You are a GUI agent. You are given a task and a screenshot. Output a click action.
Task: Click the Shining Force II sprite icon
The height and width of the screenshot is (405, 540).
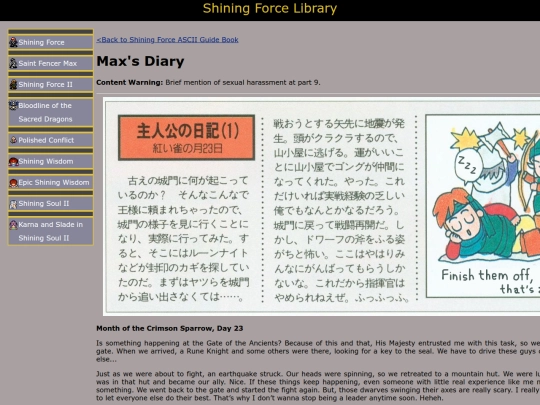(13, 84)
